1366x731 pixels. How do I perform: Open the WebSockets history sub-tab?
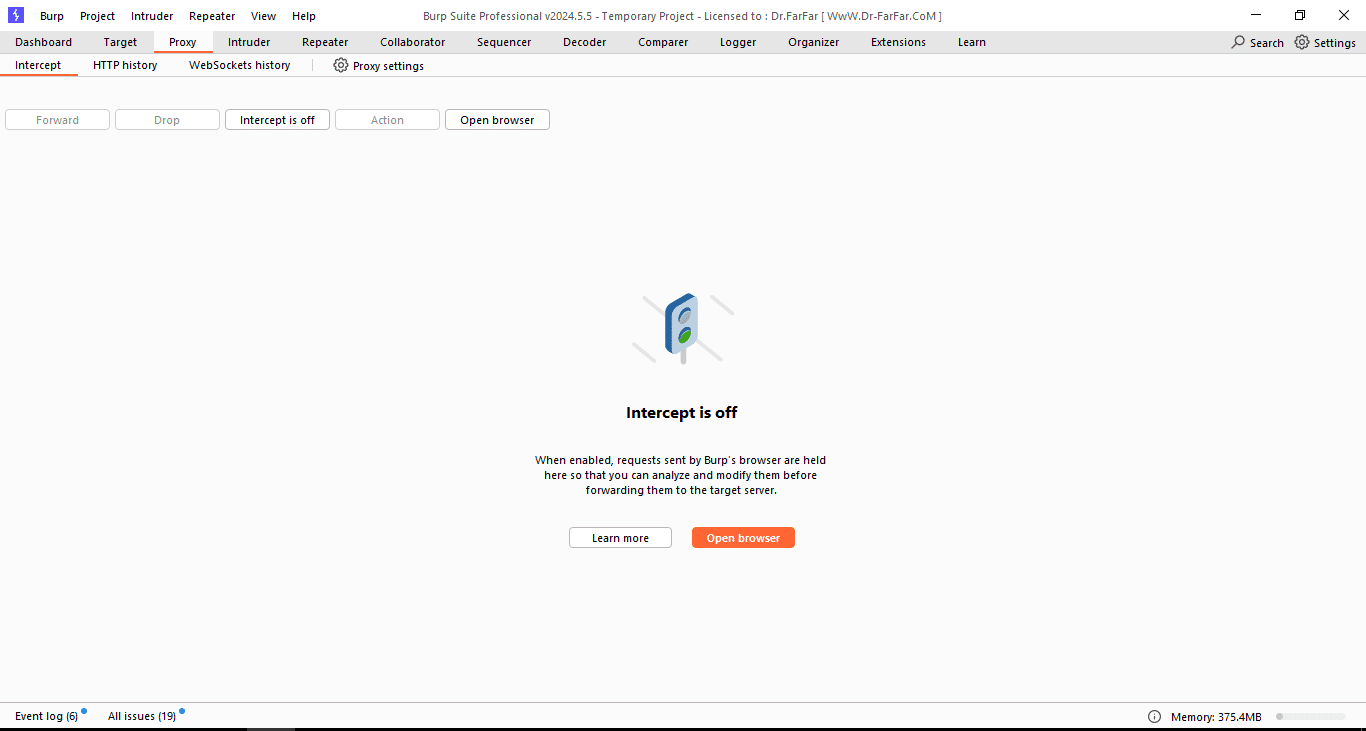click(240, 65)
